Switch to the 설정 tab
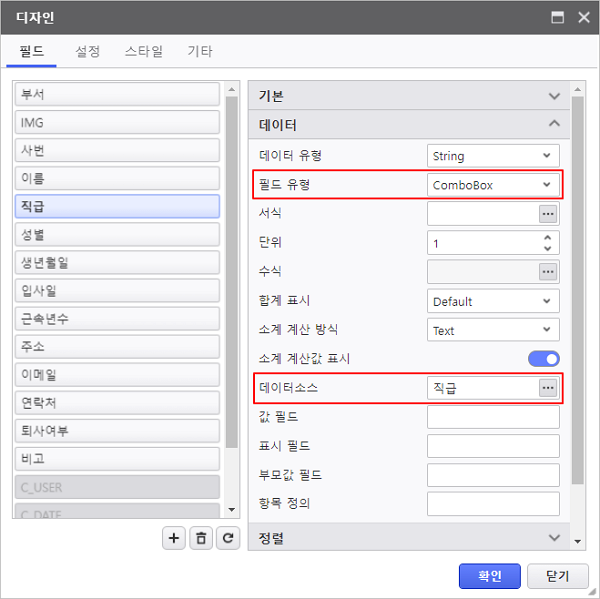The width and height of the screenshot is (600, 599). tap(88, 51)
